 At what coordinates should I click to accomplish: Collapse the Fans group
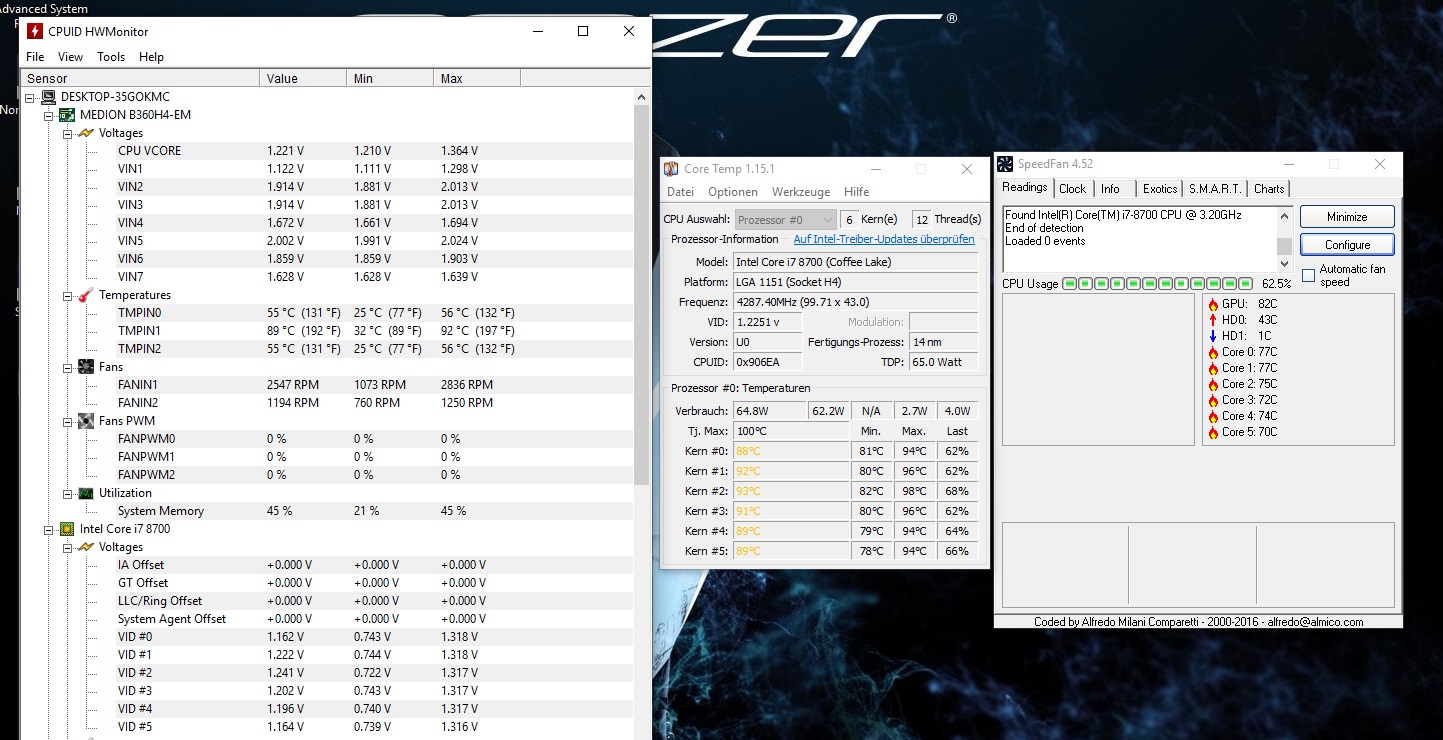coord(68,367)
